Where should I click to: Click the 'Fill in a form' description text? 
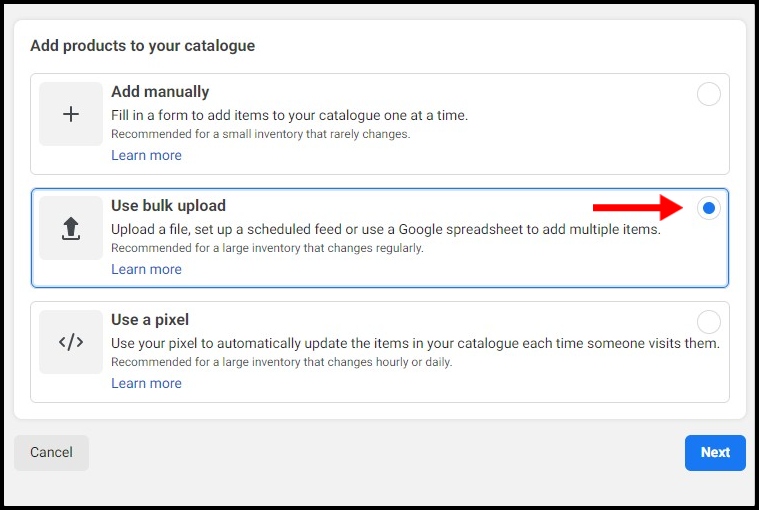289,116
